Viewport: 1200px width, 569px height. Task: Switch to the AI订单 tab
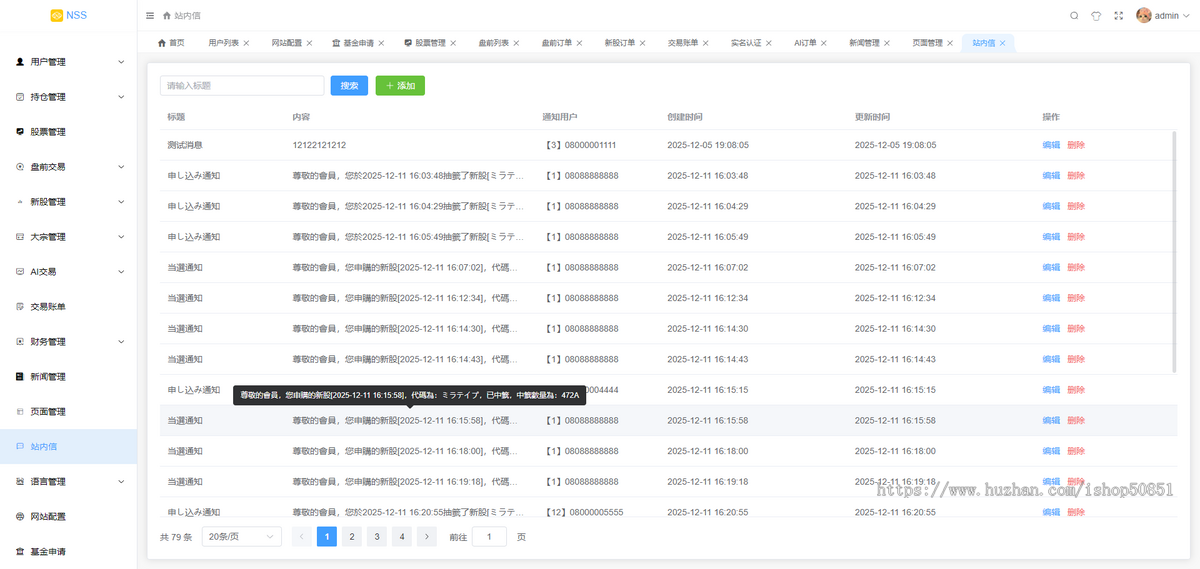(805, 43)
